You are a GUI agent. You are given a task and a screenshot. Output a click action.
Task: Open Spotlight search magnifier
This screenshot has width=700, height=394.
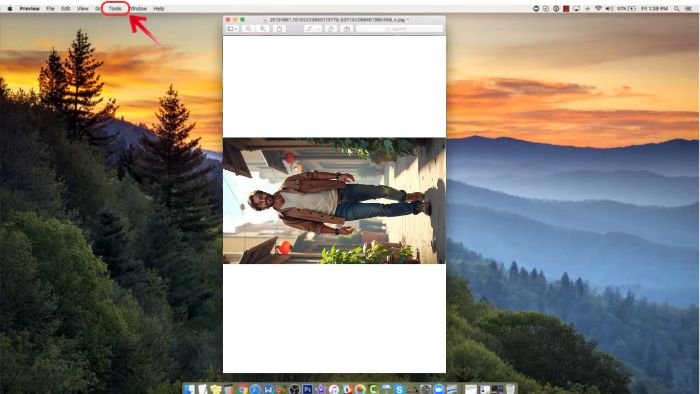[676, 8]
